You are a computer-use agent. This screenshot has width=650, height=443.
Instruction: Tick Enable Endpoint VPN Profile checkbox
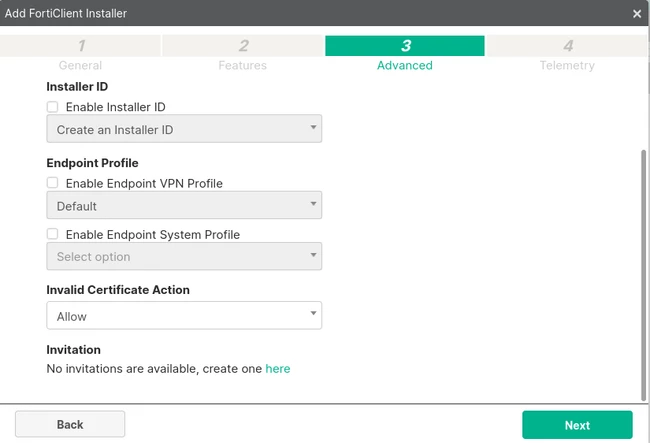pyautogui.click(x=52, y=183)
